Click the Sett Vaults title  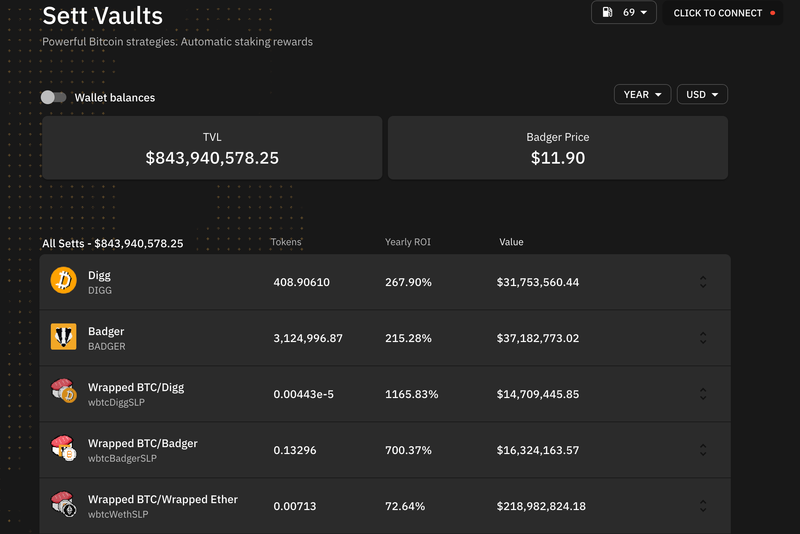click(x=103, y=16)
